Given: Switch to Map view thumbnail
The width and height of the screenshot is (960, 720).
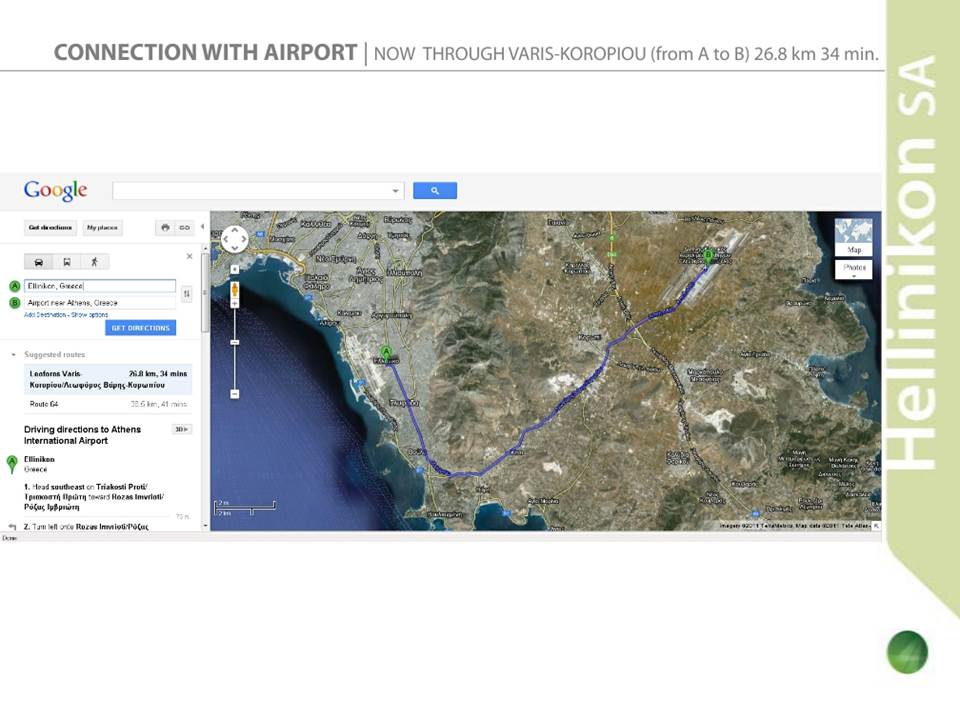Looking at the screenshot, I should point(853,237).
